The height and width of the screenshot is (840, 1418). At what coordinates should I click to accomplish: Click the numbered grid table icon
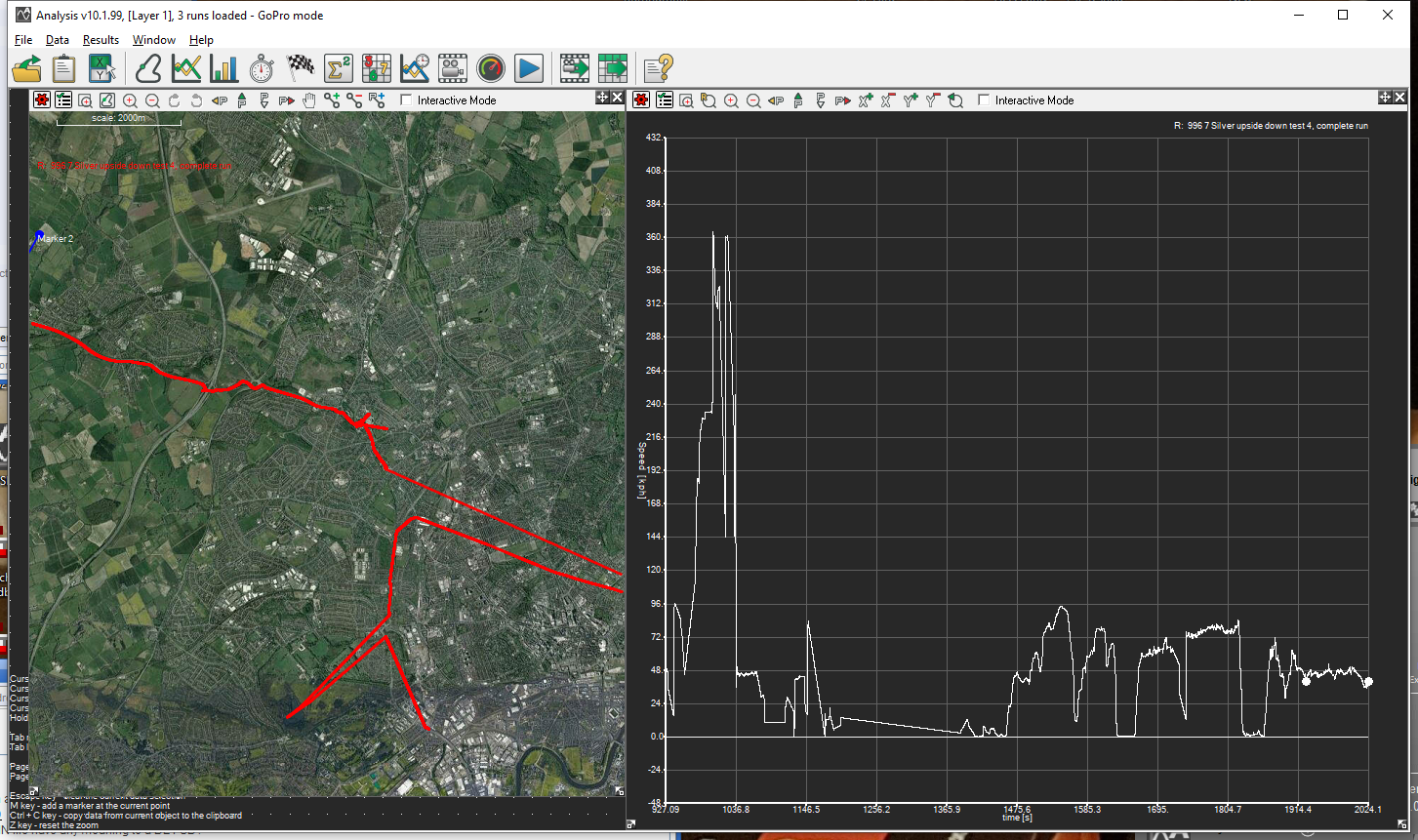pyautogui.click(x=377, y=68)
